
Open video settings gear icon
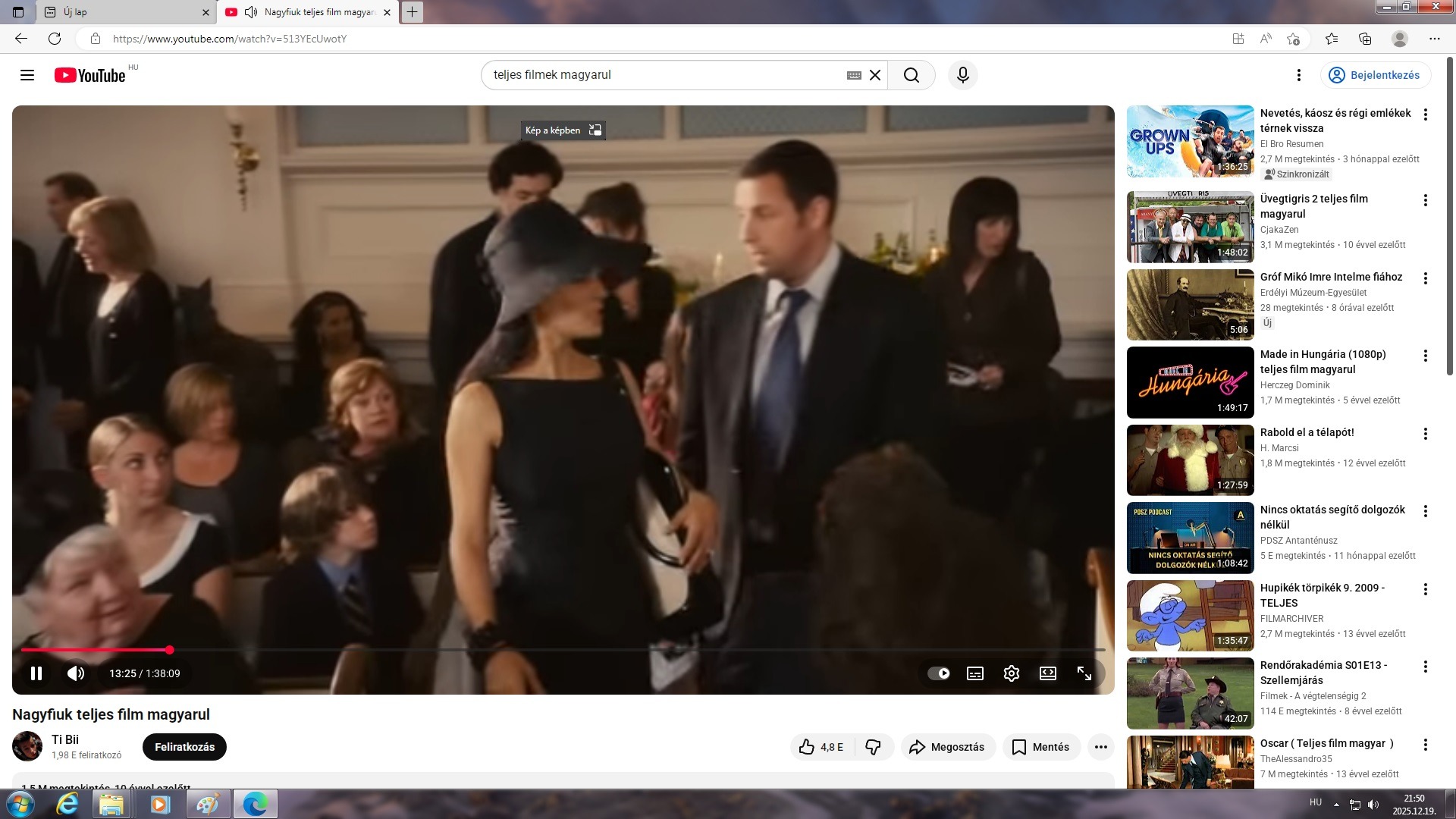1011,673
